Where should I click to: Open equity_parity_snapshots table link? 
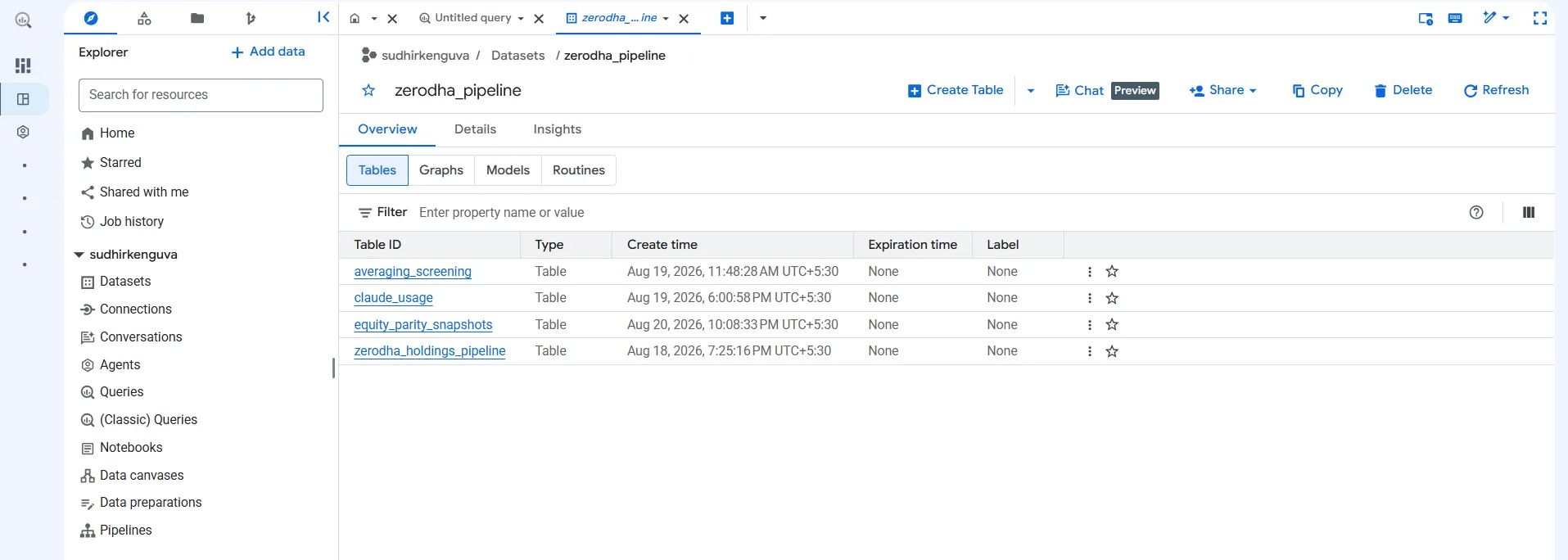423,325
